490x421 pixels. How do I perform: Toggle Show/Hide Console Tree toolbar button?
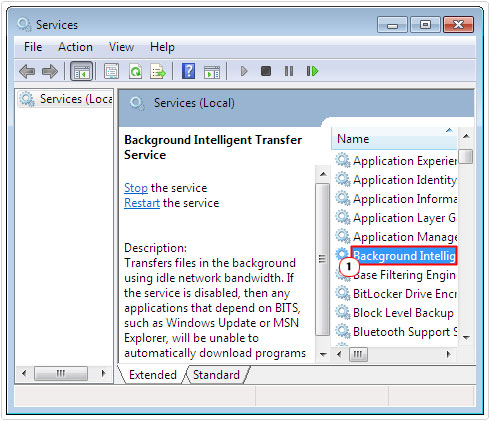[81, 71]
